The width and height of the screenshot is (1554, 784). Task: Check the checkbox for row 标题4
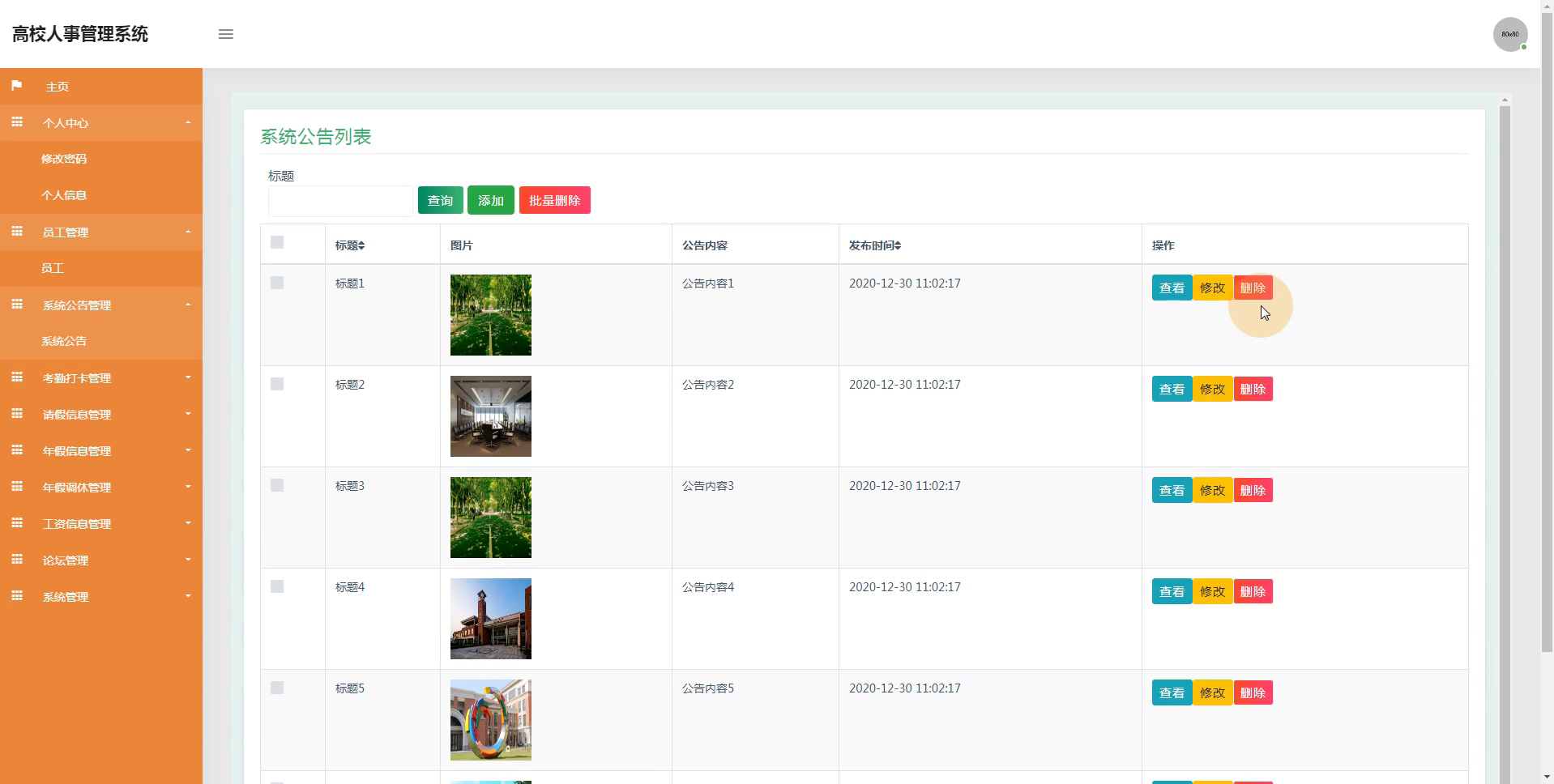point(277,586)
